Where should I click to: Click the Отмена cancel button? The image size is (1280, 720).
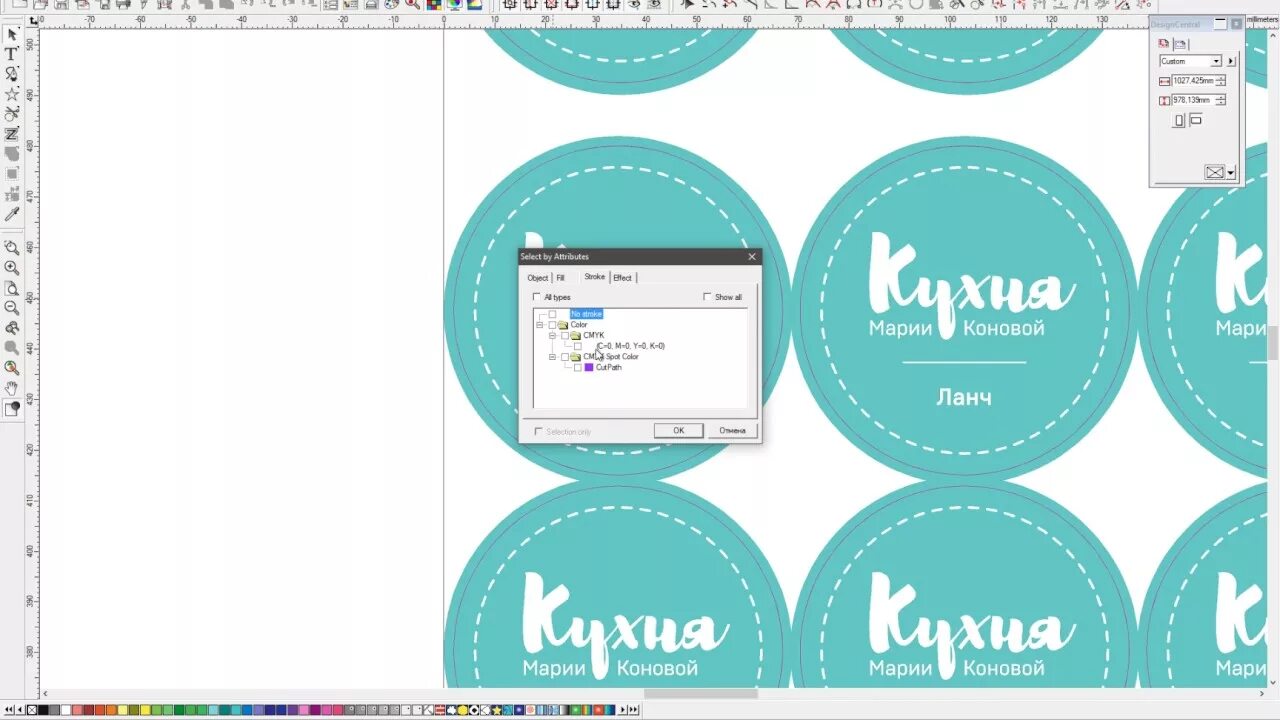point(733,430)
